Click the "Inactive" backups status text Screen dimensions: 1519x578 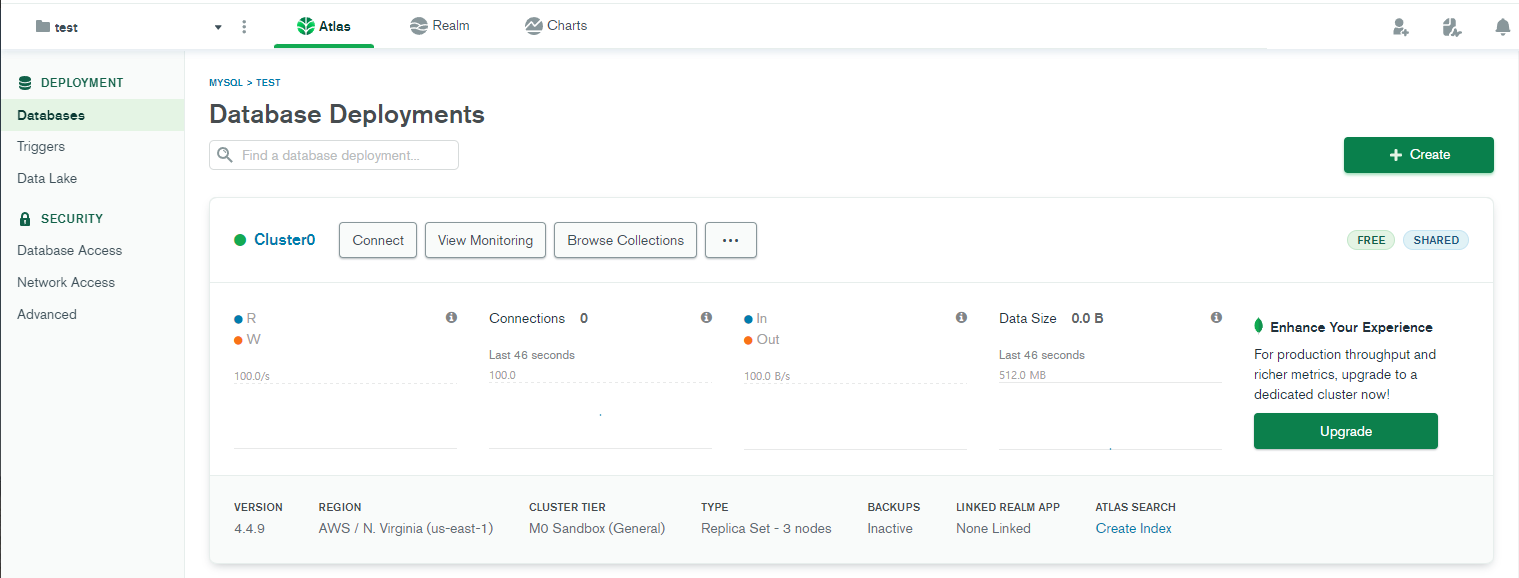(890, 529)
